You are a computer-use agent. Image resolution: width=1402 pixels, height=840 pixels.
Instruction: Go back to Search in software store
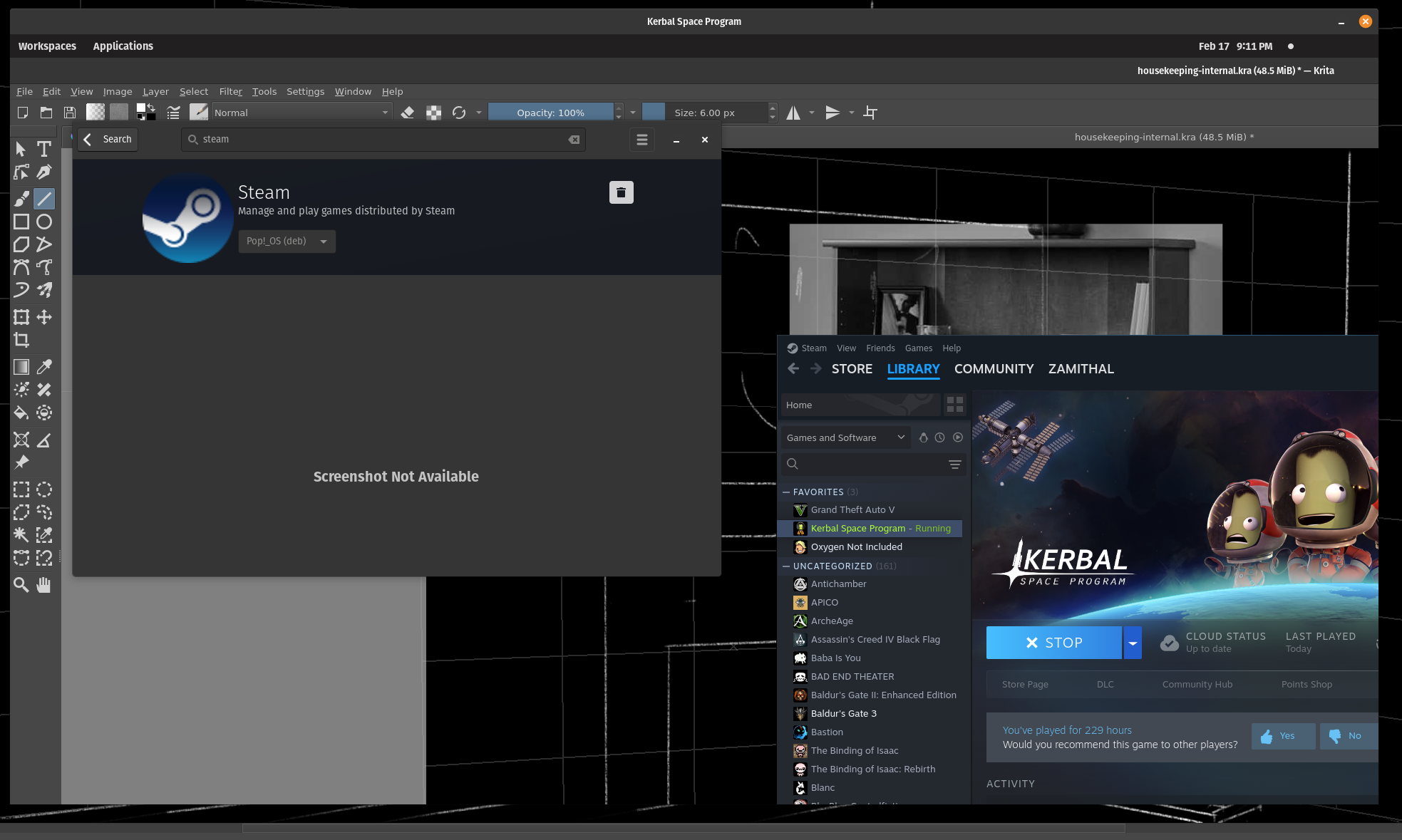(108, 139)
